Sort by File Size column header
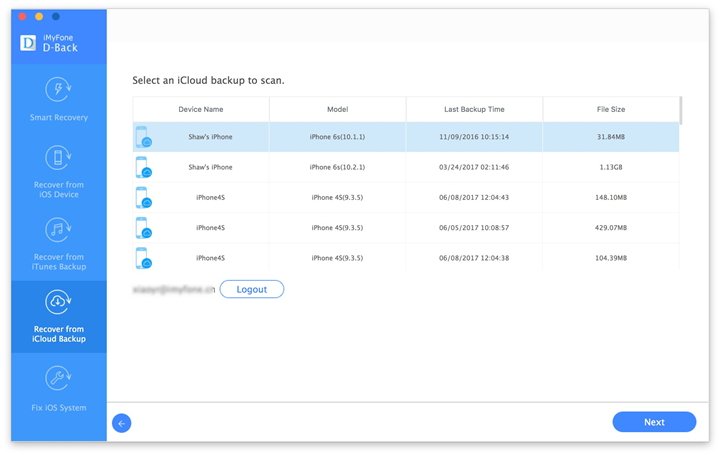 click(x=611, y=109)
